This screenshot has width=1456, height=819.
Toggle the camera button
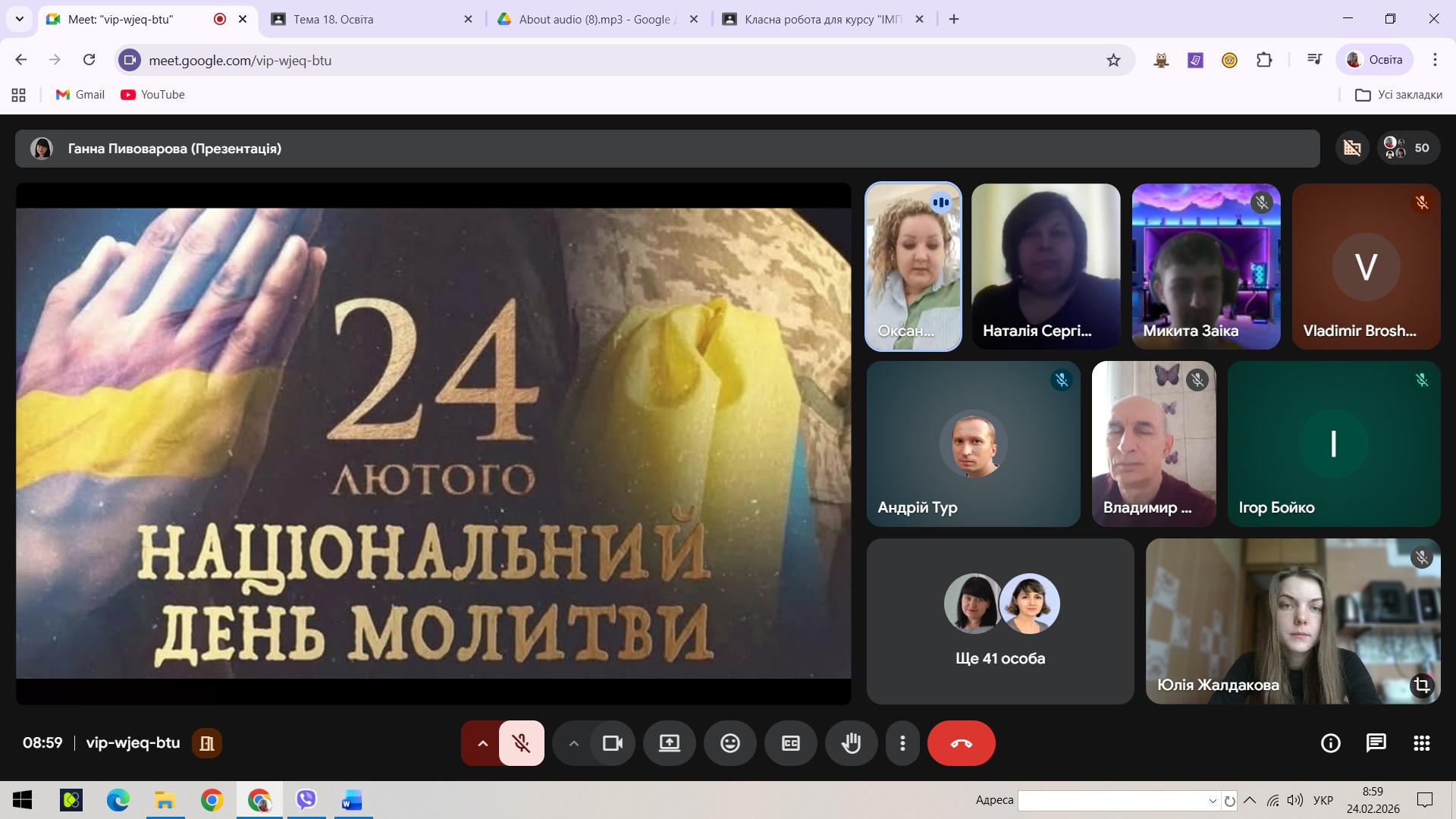(612, 743)
